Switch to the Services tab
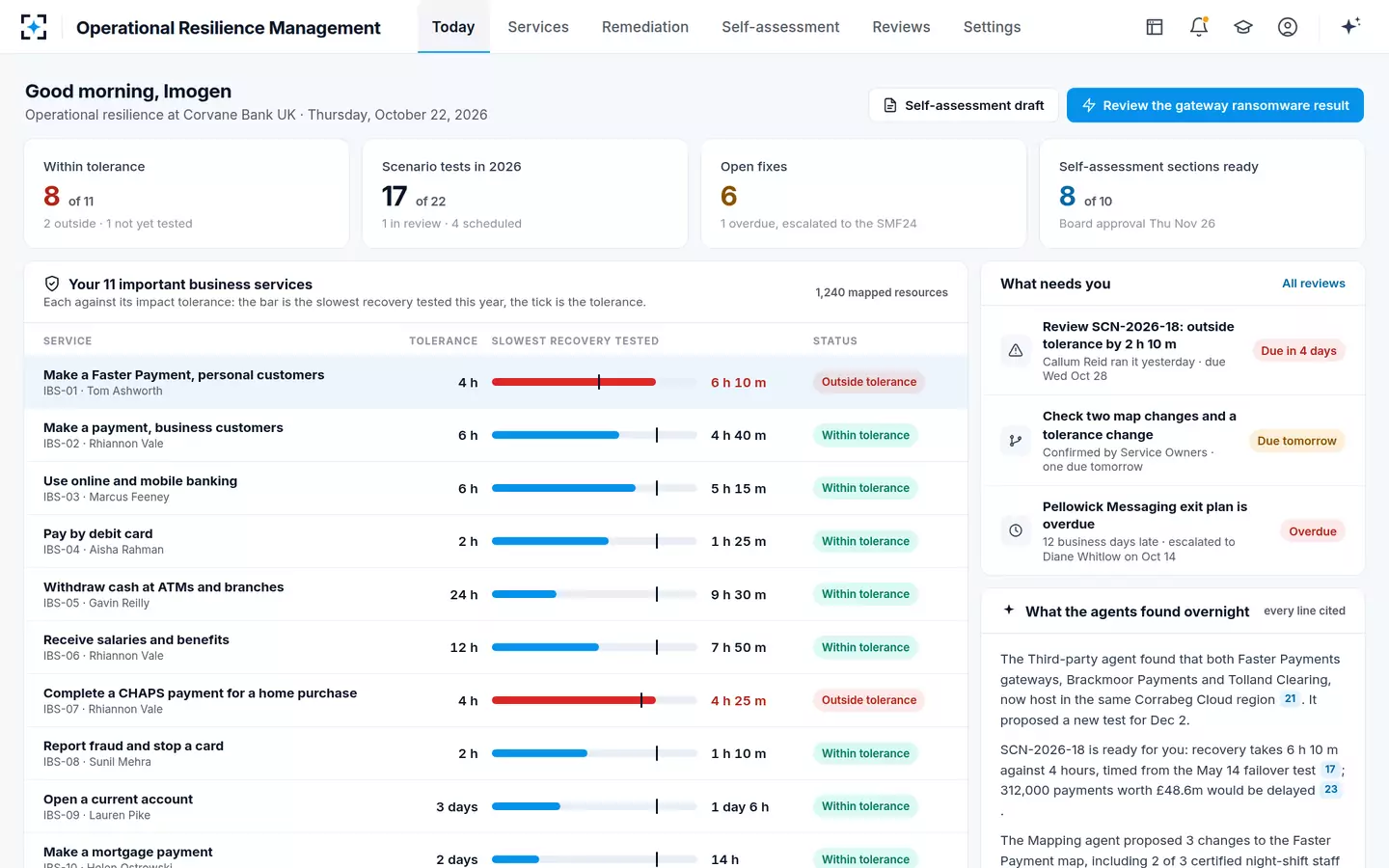 click(x=538, y=27)
